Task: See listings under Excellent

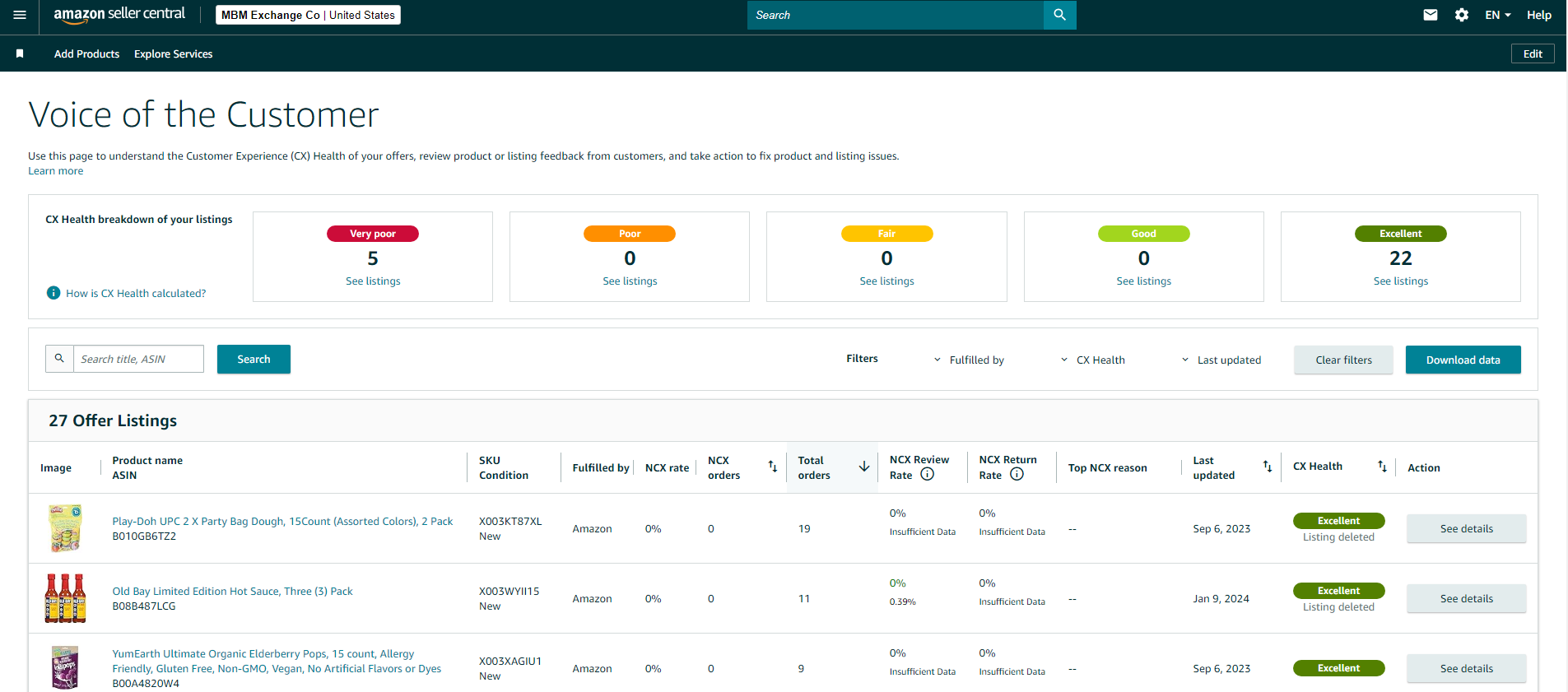Action: click(x=1400, y=281)
